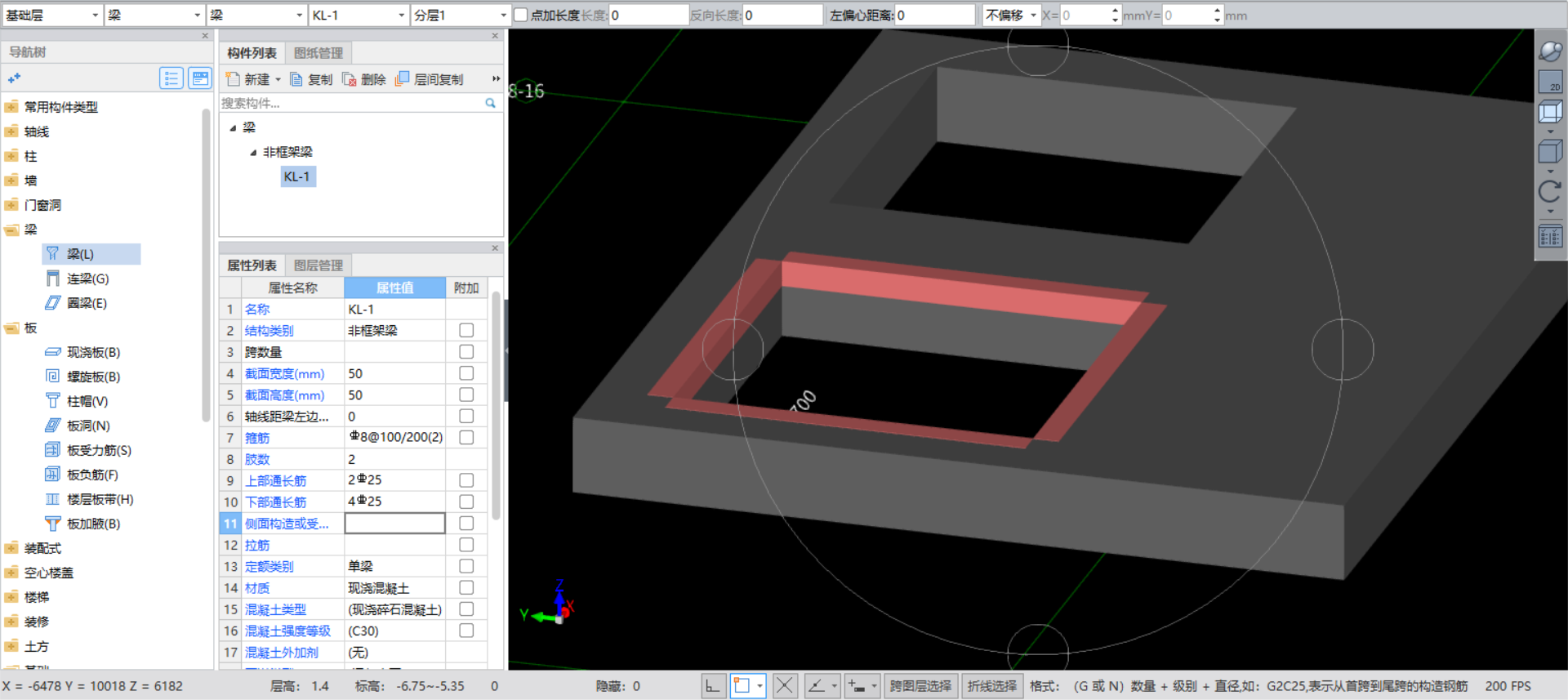Open the display settings checklist icon

click(1550, 237)
